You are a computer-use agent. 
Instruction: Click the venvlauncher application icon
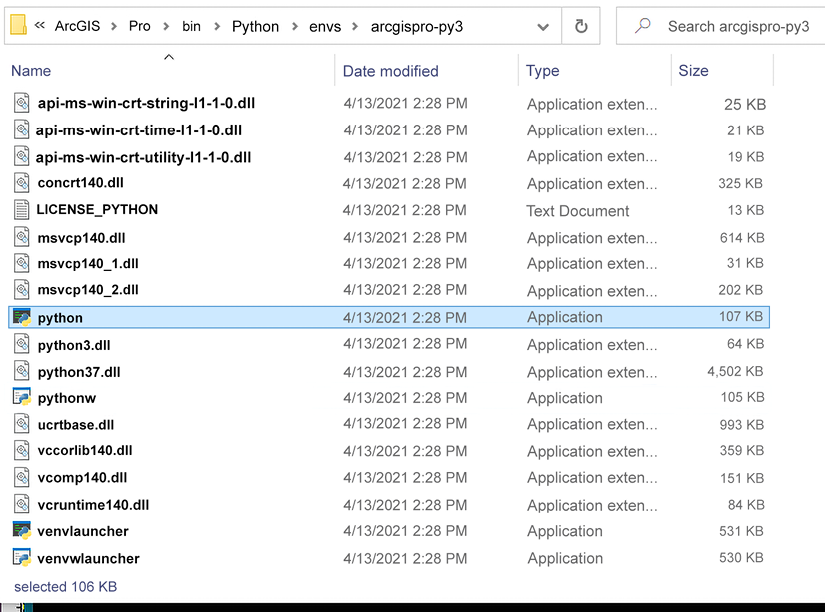[x=22, y=530]
